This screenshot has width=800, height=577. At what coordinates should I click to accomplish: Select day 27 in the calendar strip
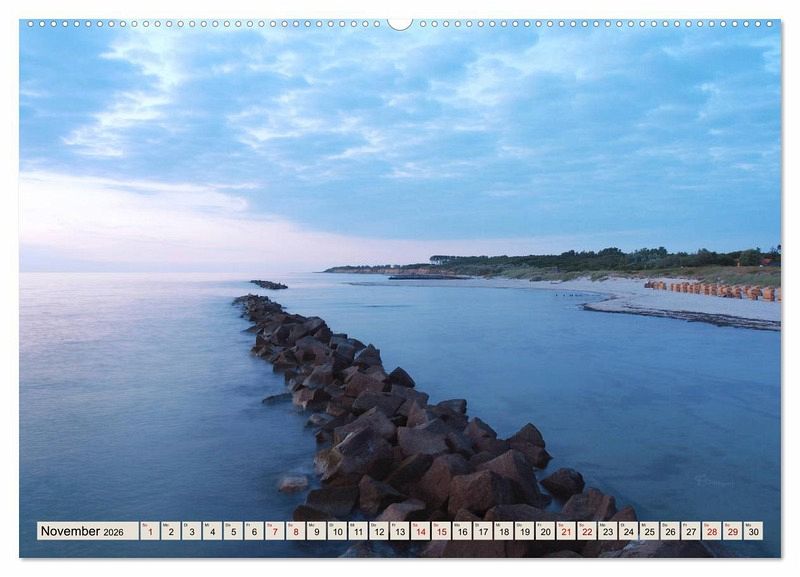pos(691,531)
